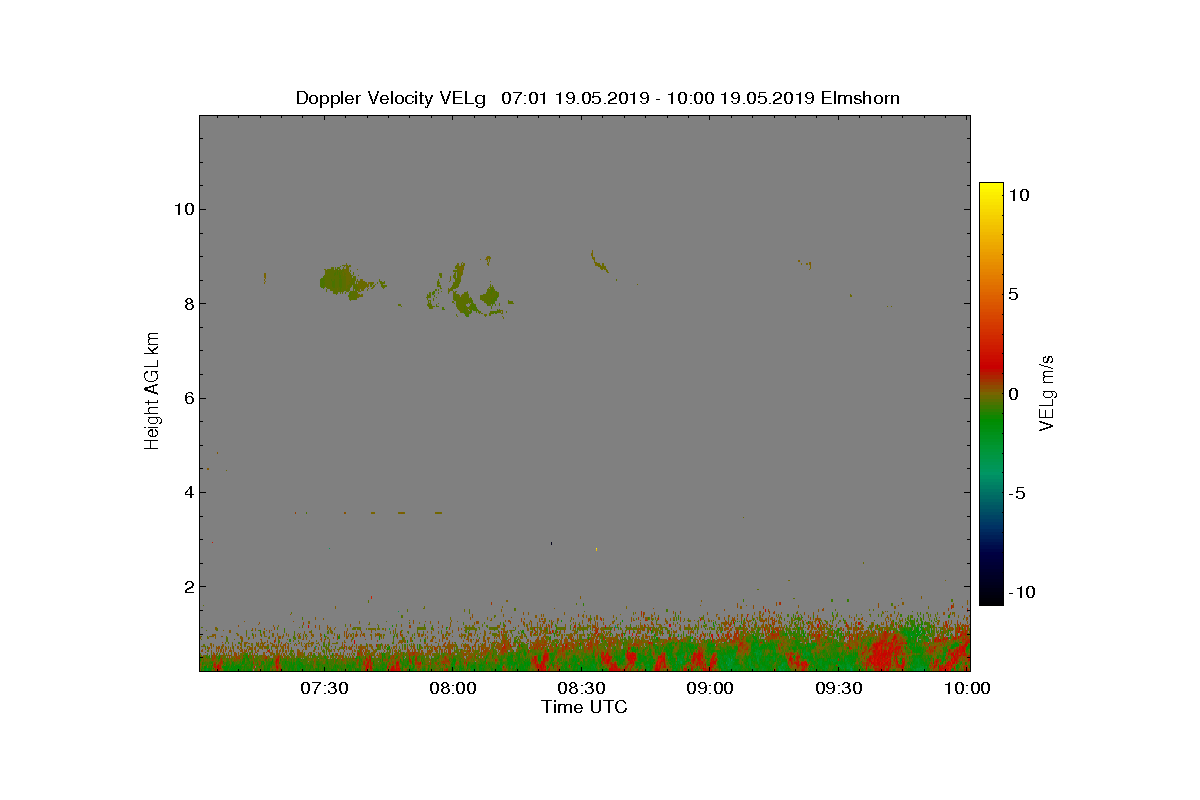This screenshot has height=800, width=1200.
Task: Click the plot title 'Doppler Velocity VELg'
Action: point(390,98)
